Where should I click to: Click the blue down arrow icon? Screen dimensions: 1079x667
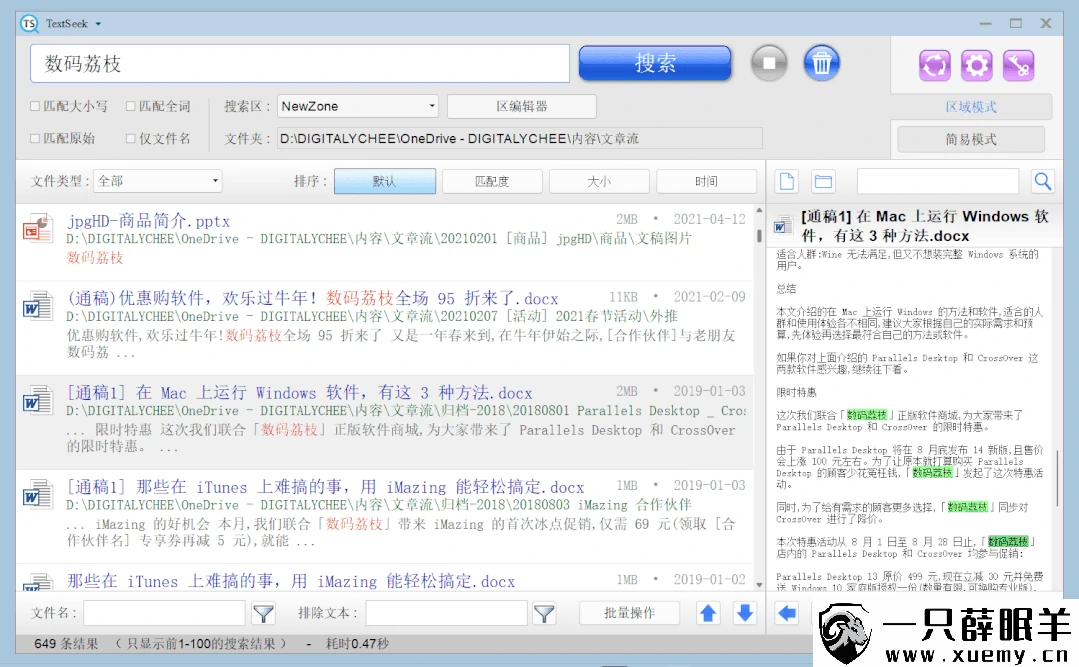point(745,613)
